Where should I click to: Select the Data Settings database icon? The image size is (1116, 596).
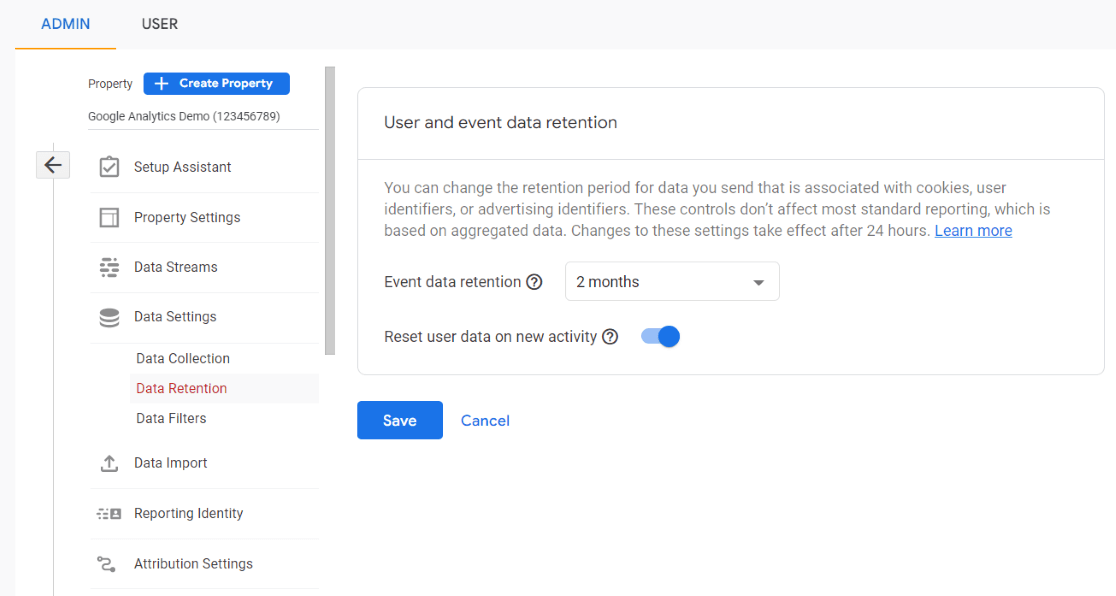(x=108, y=317)
